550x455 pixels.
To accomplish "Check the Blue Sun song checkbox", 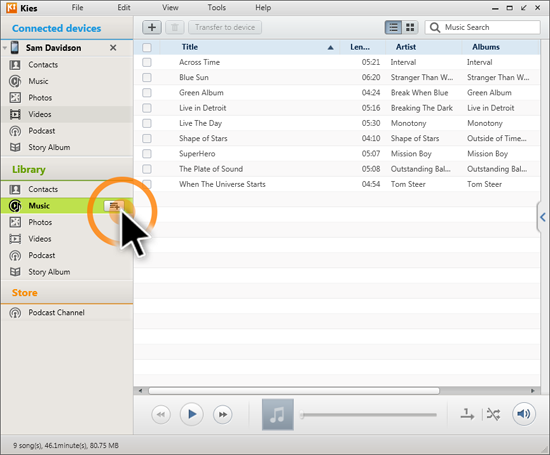I will (147, 77).
